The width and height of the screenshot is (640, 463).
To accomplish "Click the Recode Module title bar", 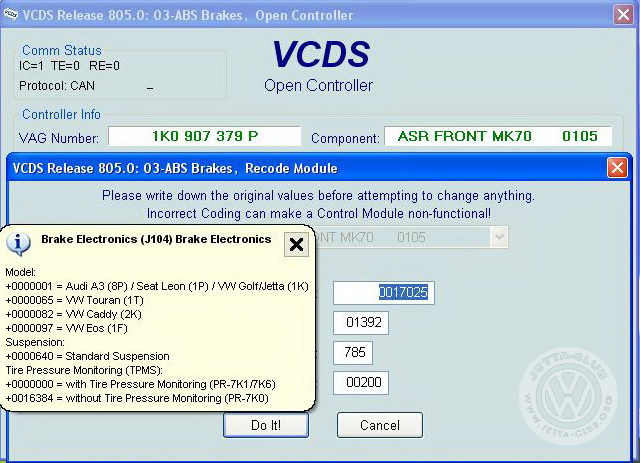I will pyautogui.click(x=306, y=168).
